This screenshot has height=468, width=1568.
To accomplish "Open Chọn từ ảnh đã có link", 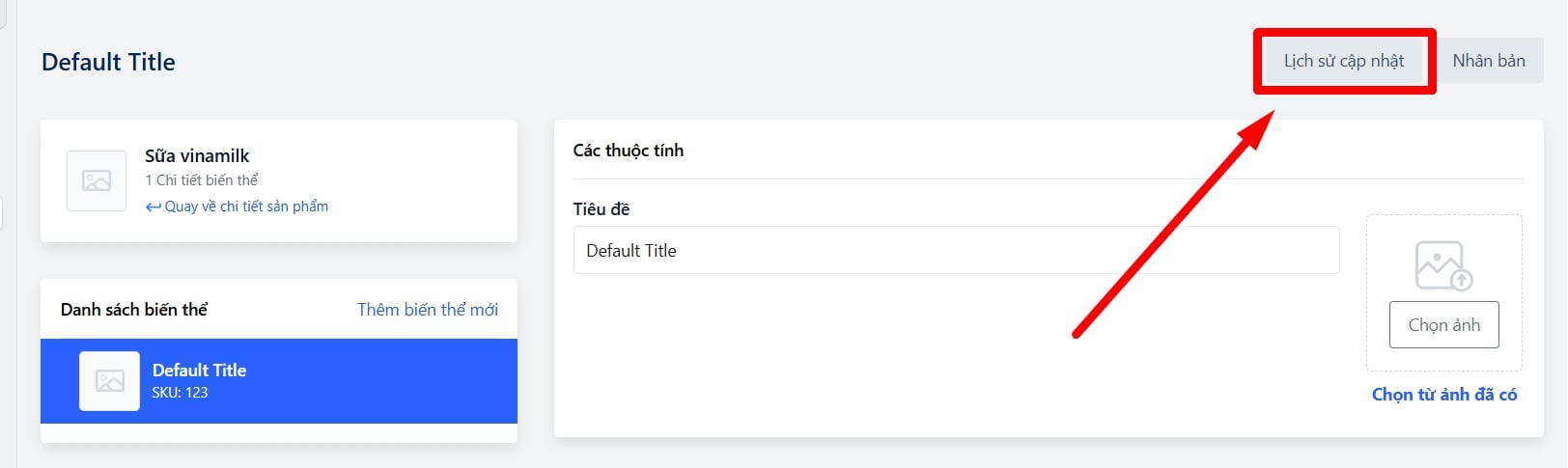I will click(1443, 395).
